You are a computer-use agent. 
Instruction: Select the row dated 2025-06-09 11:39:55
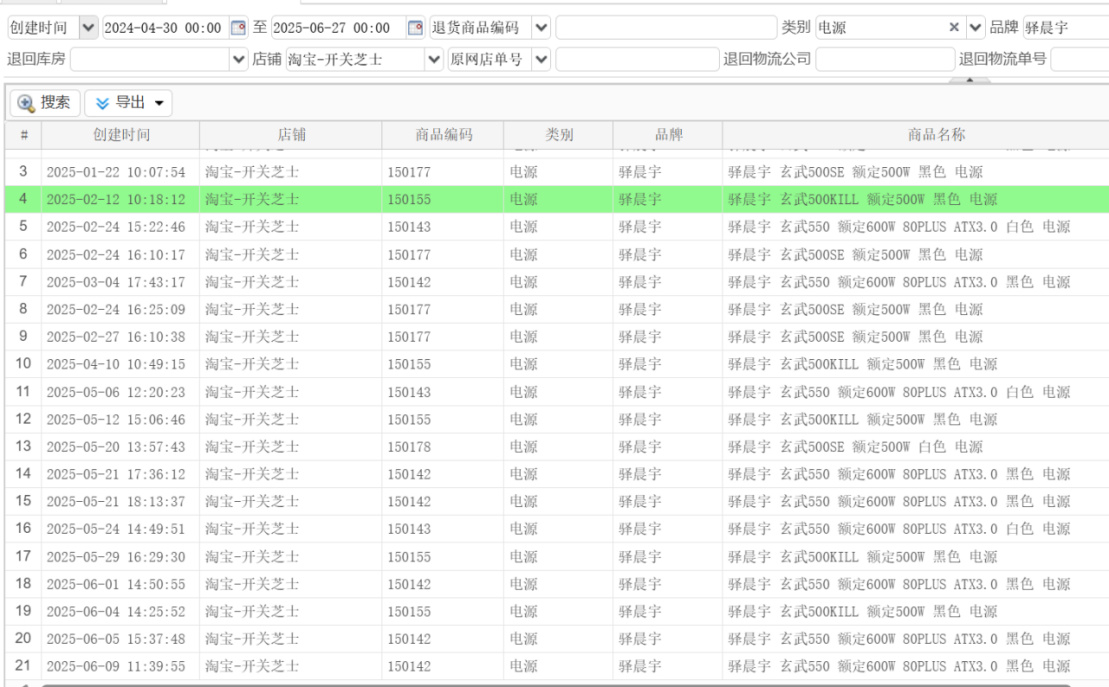pyautogui.click(x=557, y=666)
